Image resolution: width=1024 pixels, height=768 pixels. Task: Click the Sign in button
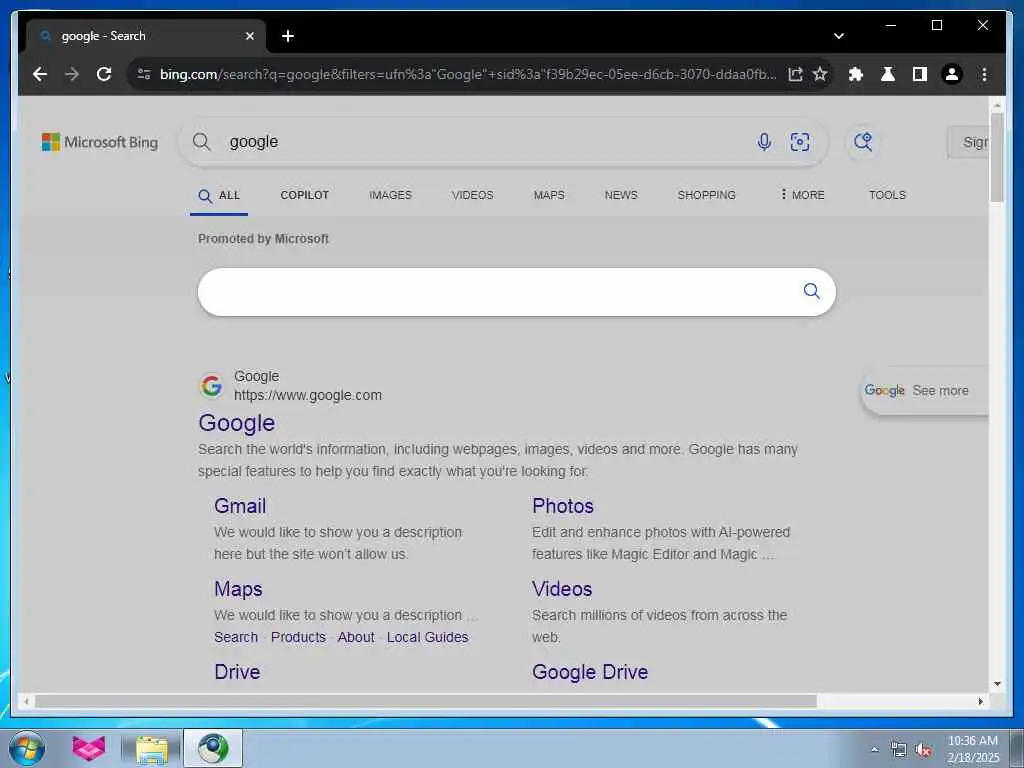pyautogui.click(x=968, y=142)
